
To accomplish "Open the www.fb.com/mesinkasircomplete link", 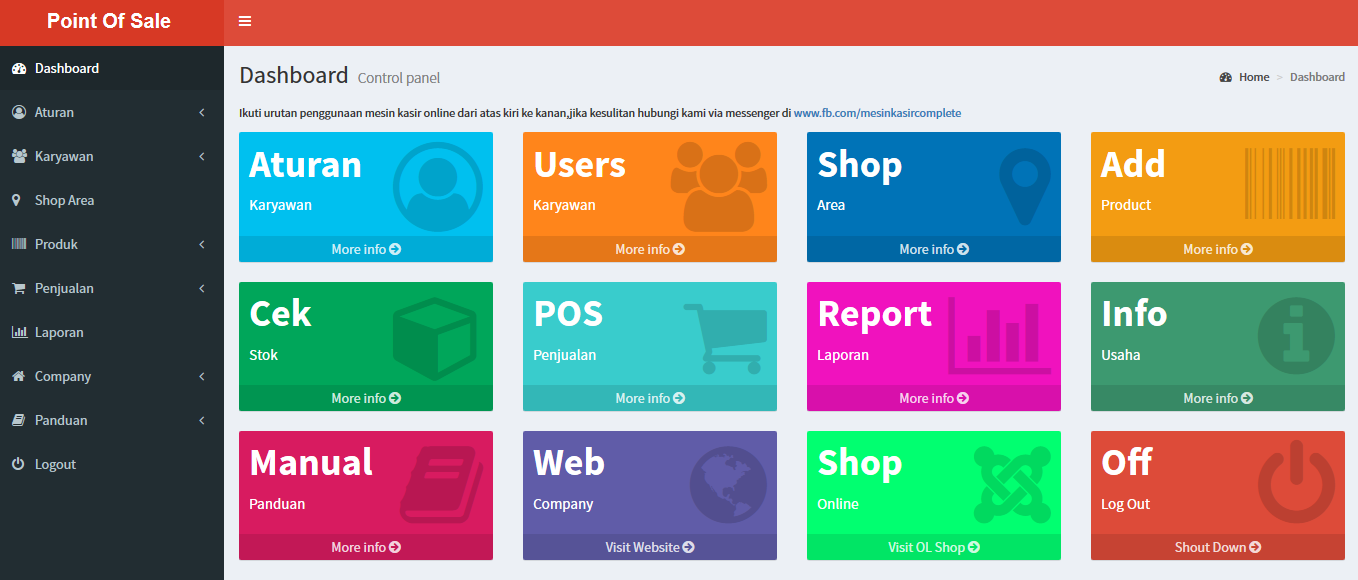I will click(877, 113).
